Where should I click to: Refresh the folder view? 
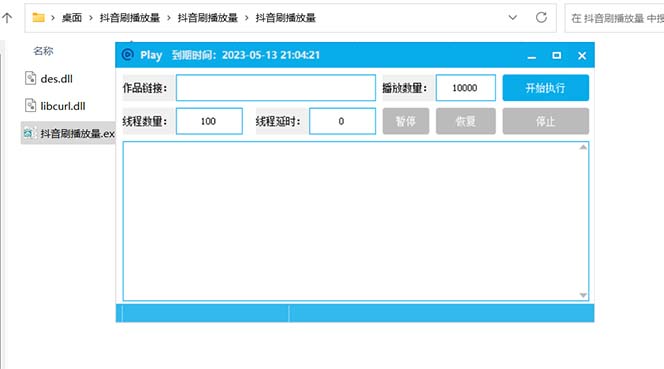(541, 17)
